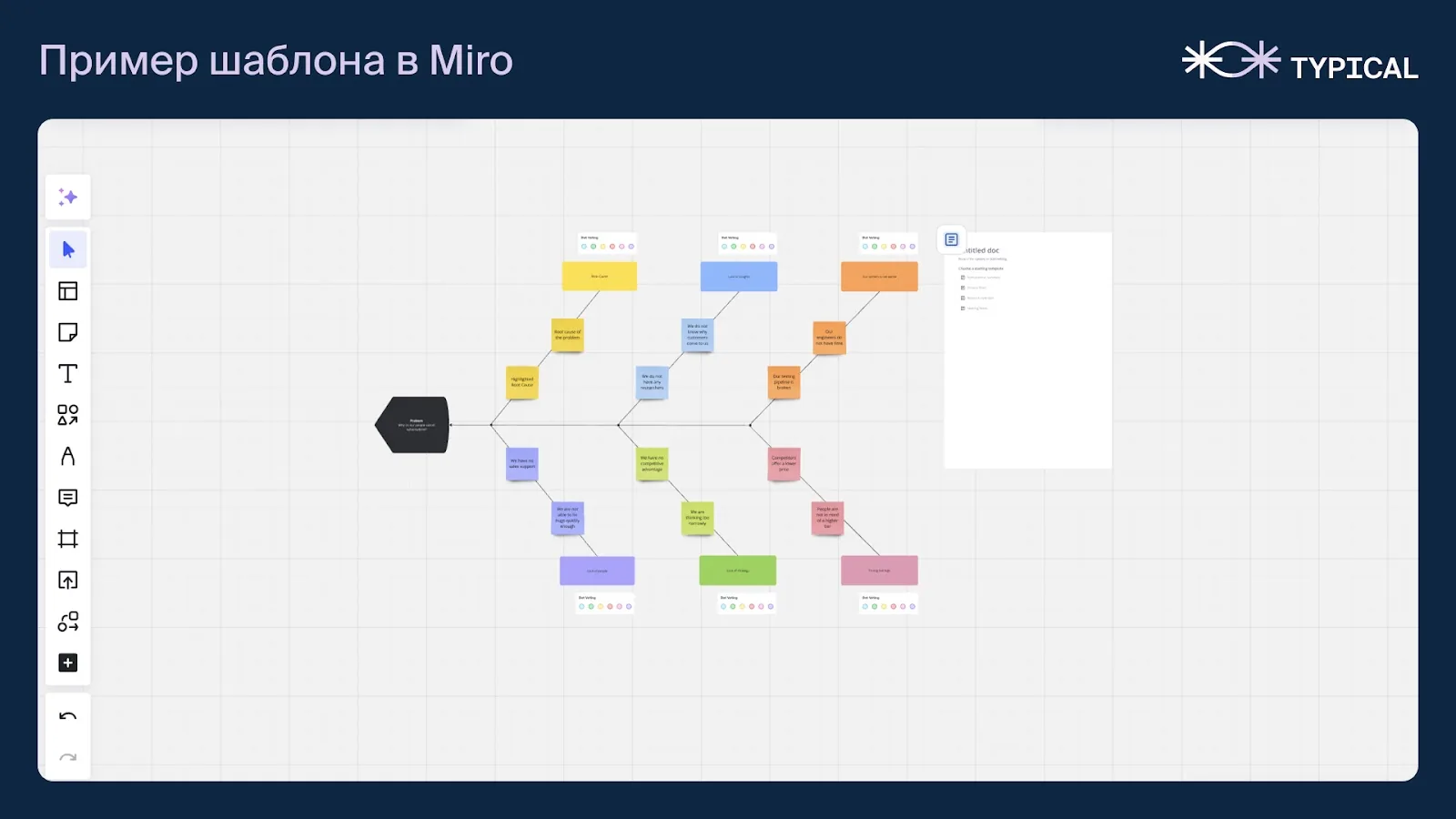
Task: Click "Our testing pipeline is broken" sticky
Action: click(x=784, y=382)
